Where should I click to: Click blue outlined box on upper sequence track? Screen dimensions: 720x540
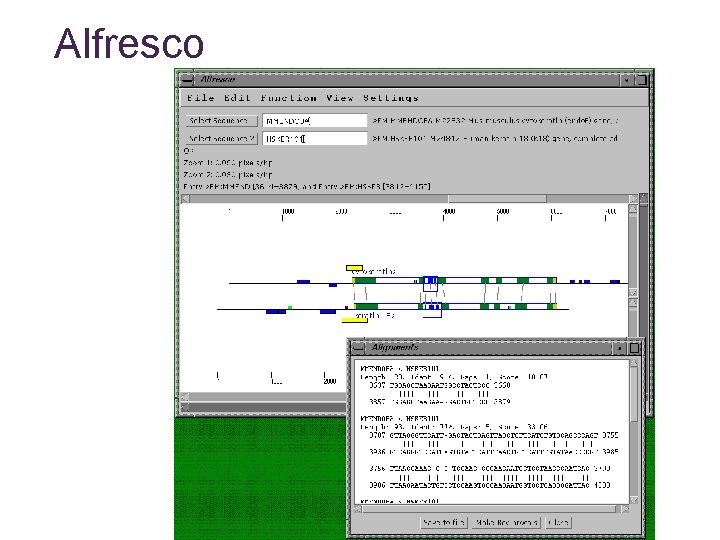tap(430, 283)
